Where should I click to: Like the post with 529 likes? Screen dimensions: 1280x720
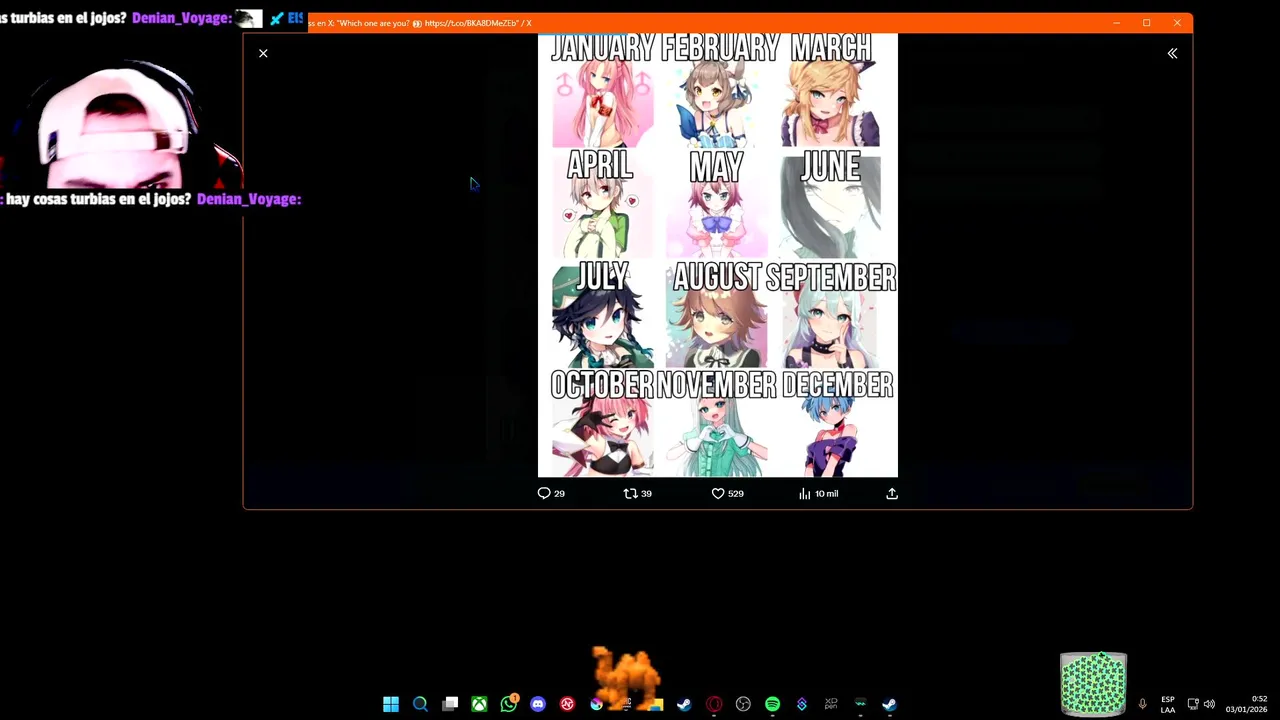[x=727, y=493]
